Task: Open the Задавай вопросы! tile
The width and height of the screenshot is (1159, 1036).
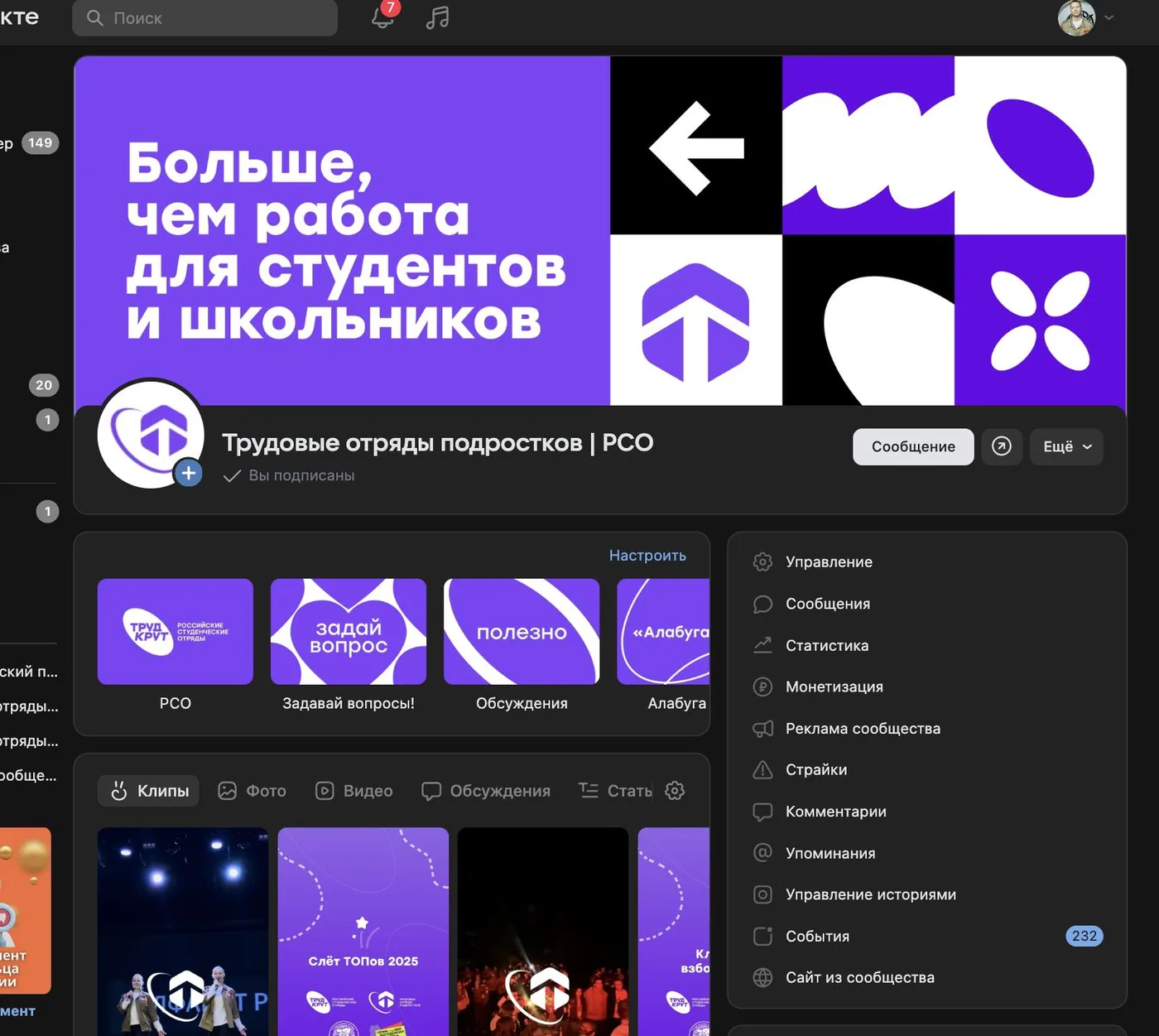Action: 349,645
